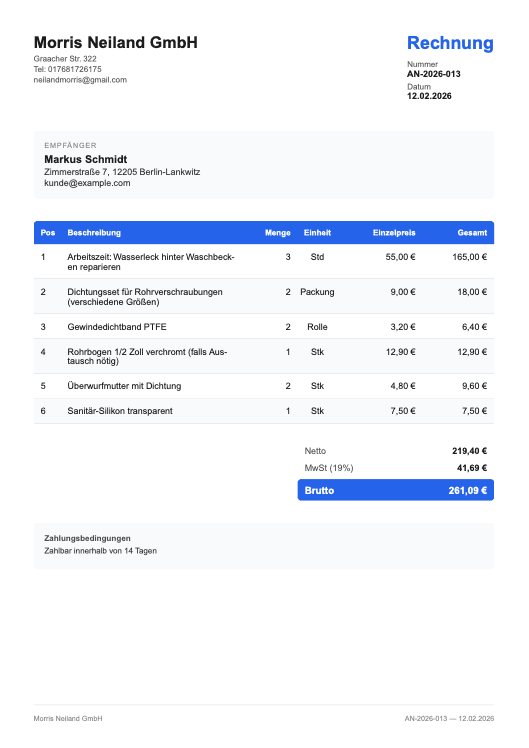Click the Brutto label in the blue bar
The height and width of the screenshot is (748, 529).
[x=319, y=490]
